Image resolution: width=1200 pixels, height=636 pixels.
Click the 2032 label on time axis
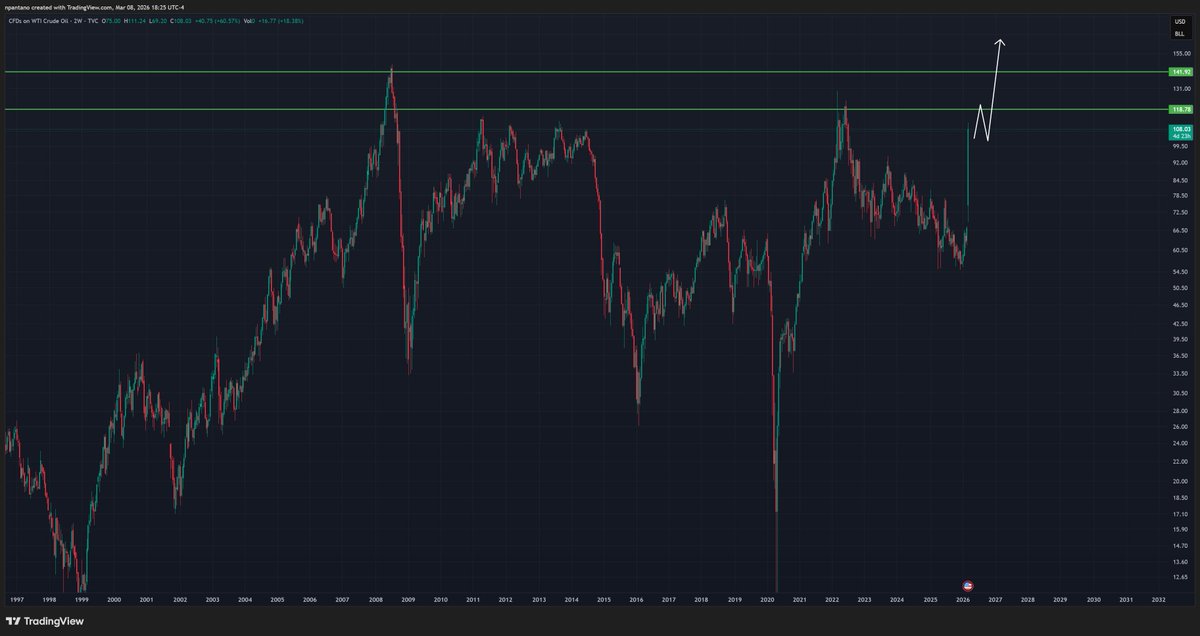(1158, 600)
